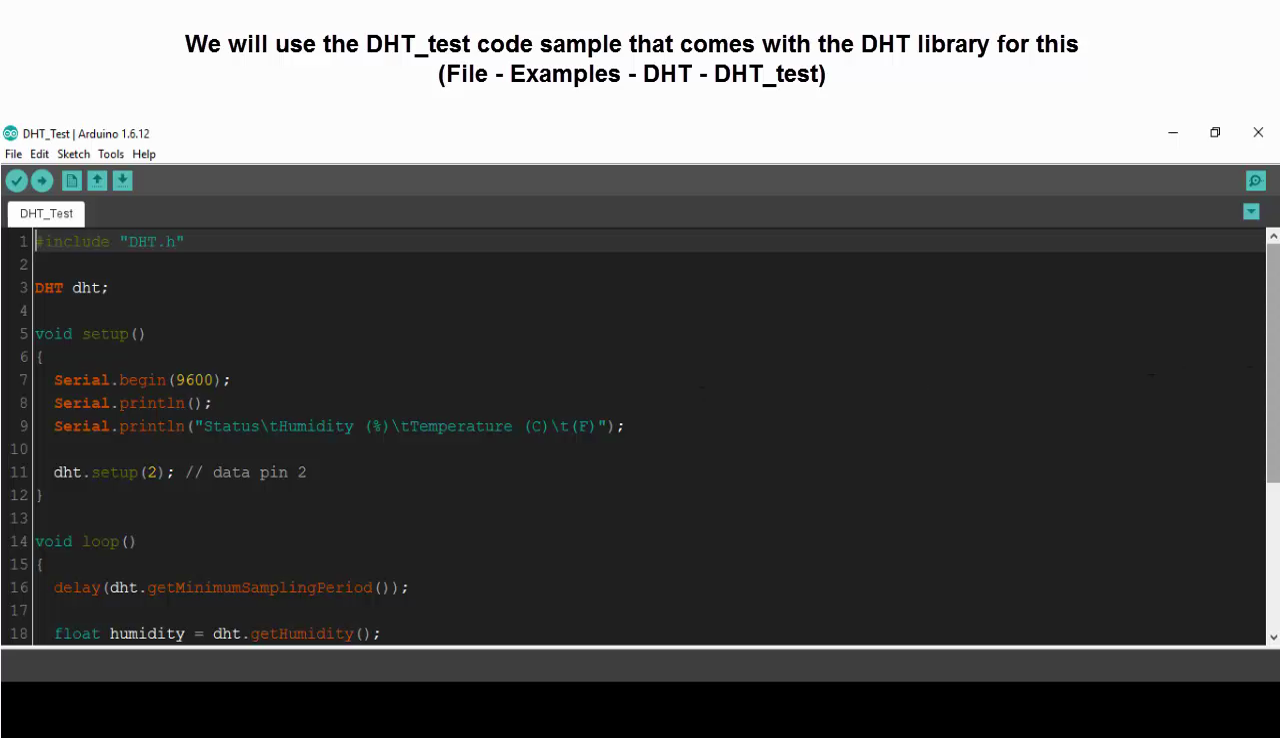
Task: Click the vertical scrollbar track in editor
Action: (x=1273, y=560)
